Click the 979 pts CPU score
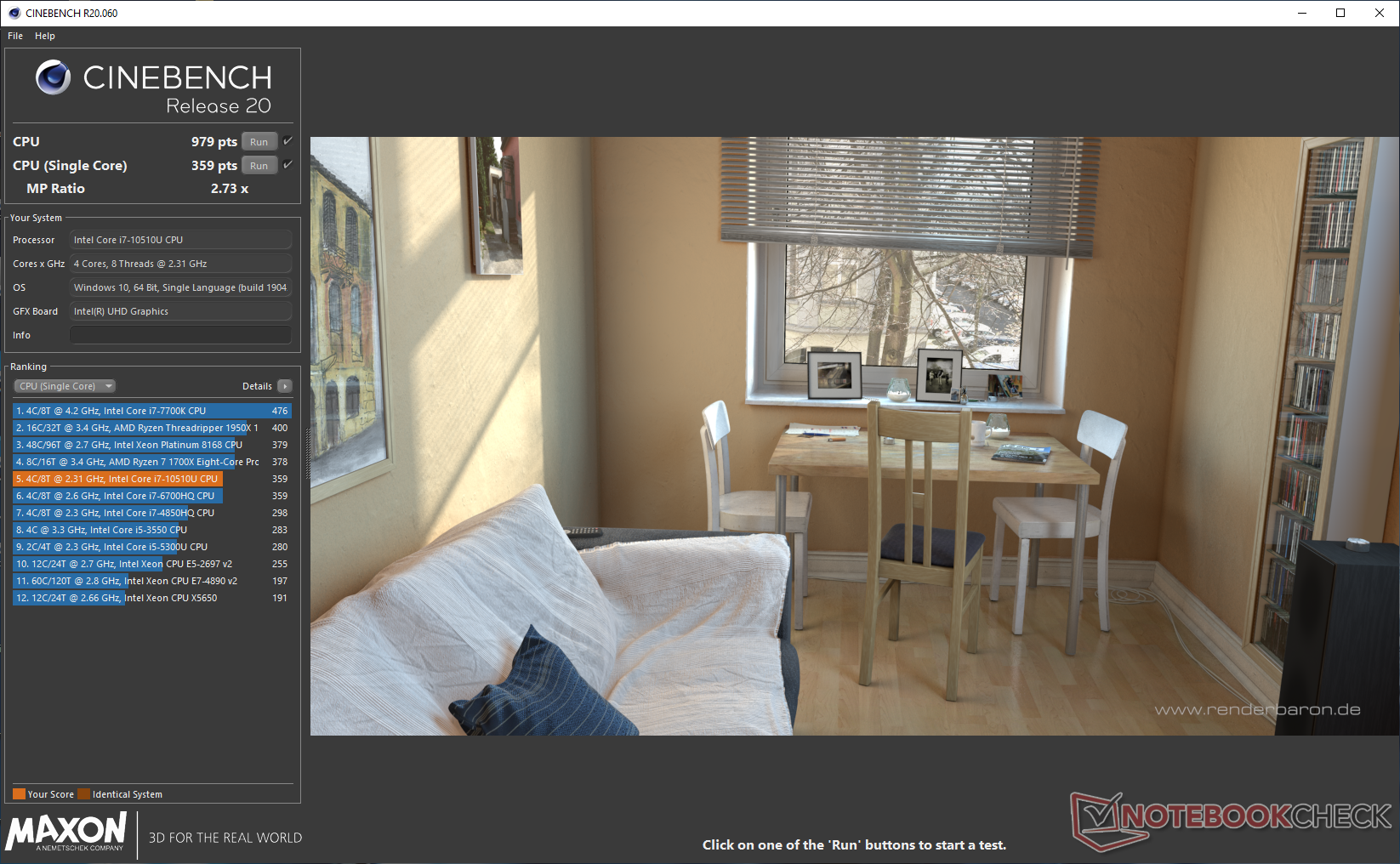1400x864 pixels. point(213,142)
